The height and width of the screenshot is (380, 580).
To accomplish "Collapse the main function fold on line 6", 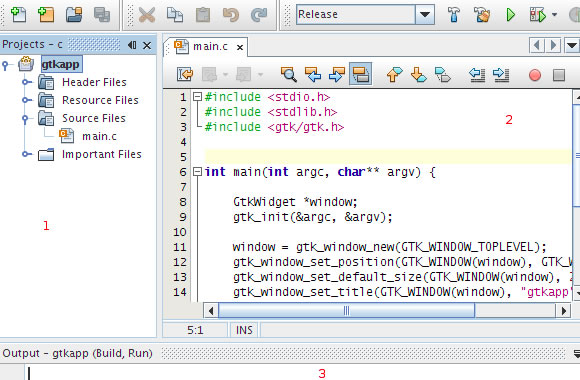I will pyautogui.click(x=198, y=172).
